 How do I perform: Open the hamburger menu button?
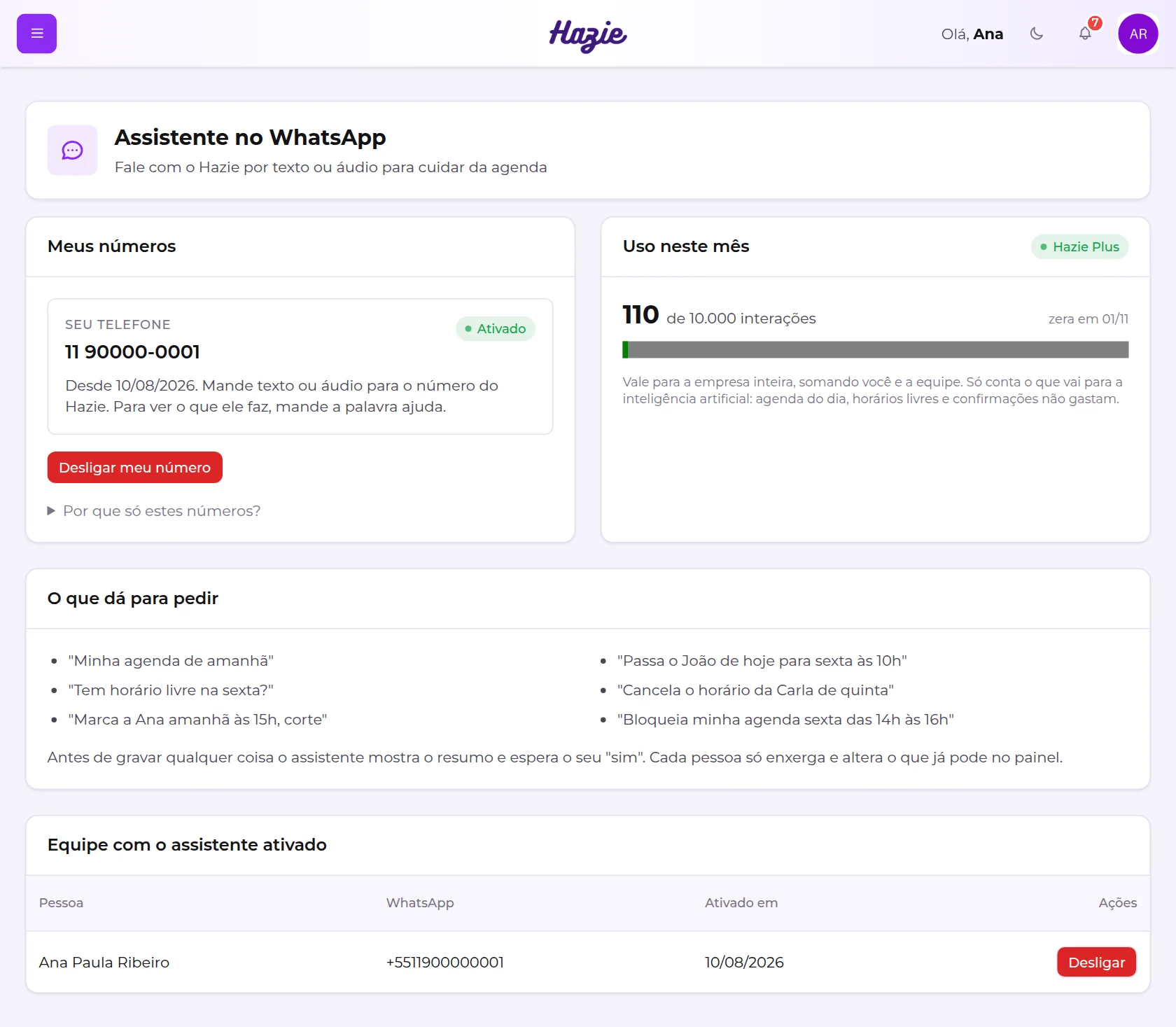(36, 34)
